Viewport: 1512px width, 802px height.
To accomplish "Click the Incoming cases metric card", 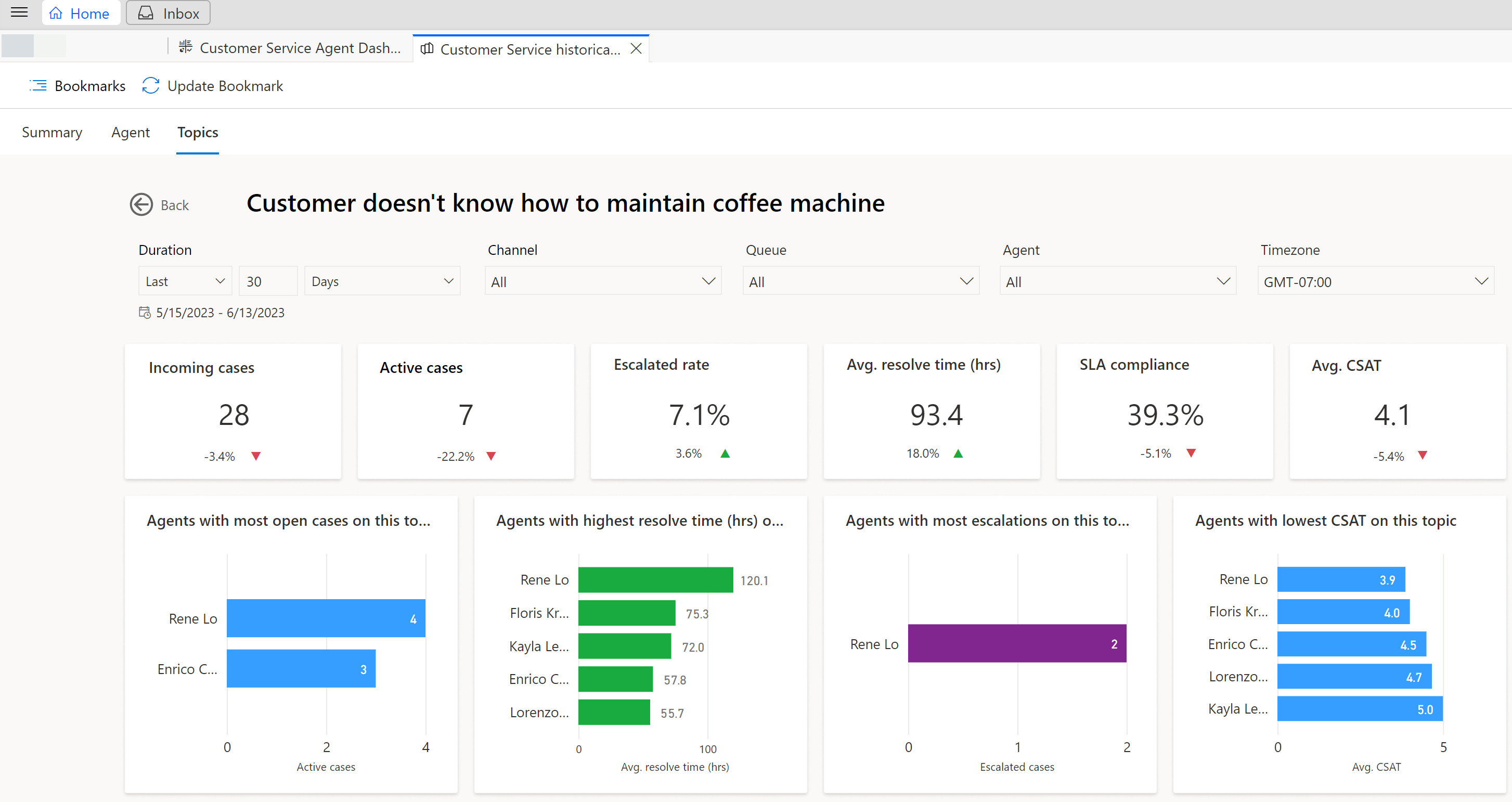I will click(x=233, y=412).
